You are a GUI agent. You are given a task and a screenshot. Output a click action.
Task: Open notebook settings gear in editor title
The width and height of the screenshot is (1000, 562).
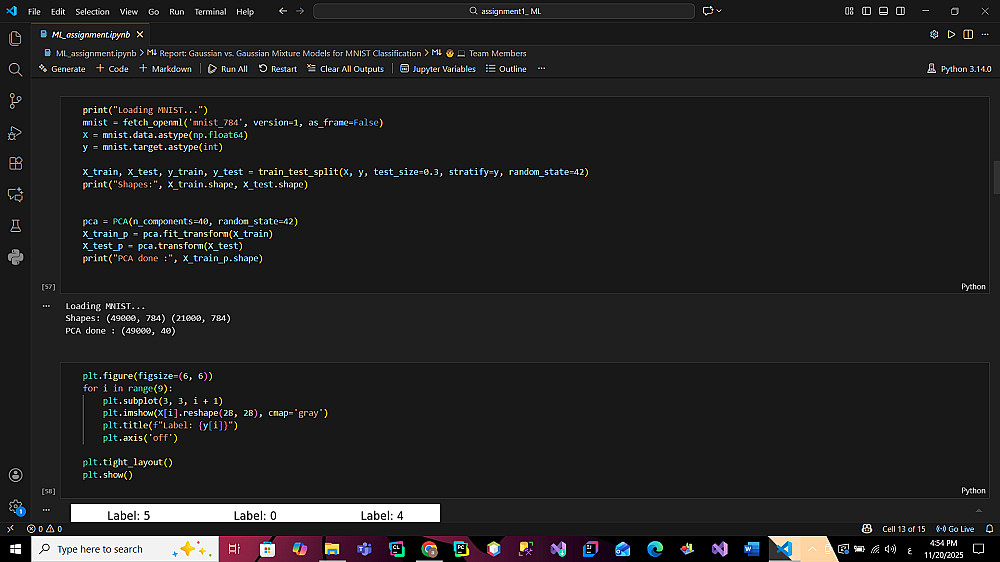pyautogui.click(x=934, y=34)
